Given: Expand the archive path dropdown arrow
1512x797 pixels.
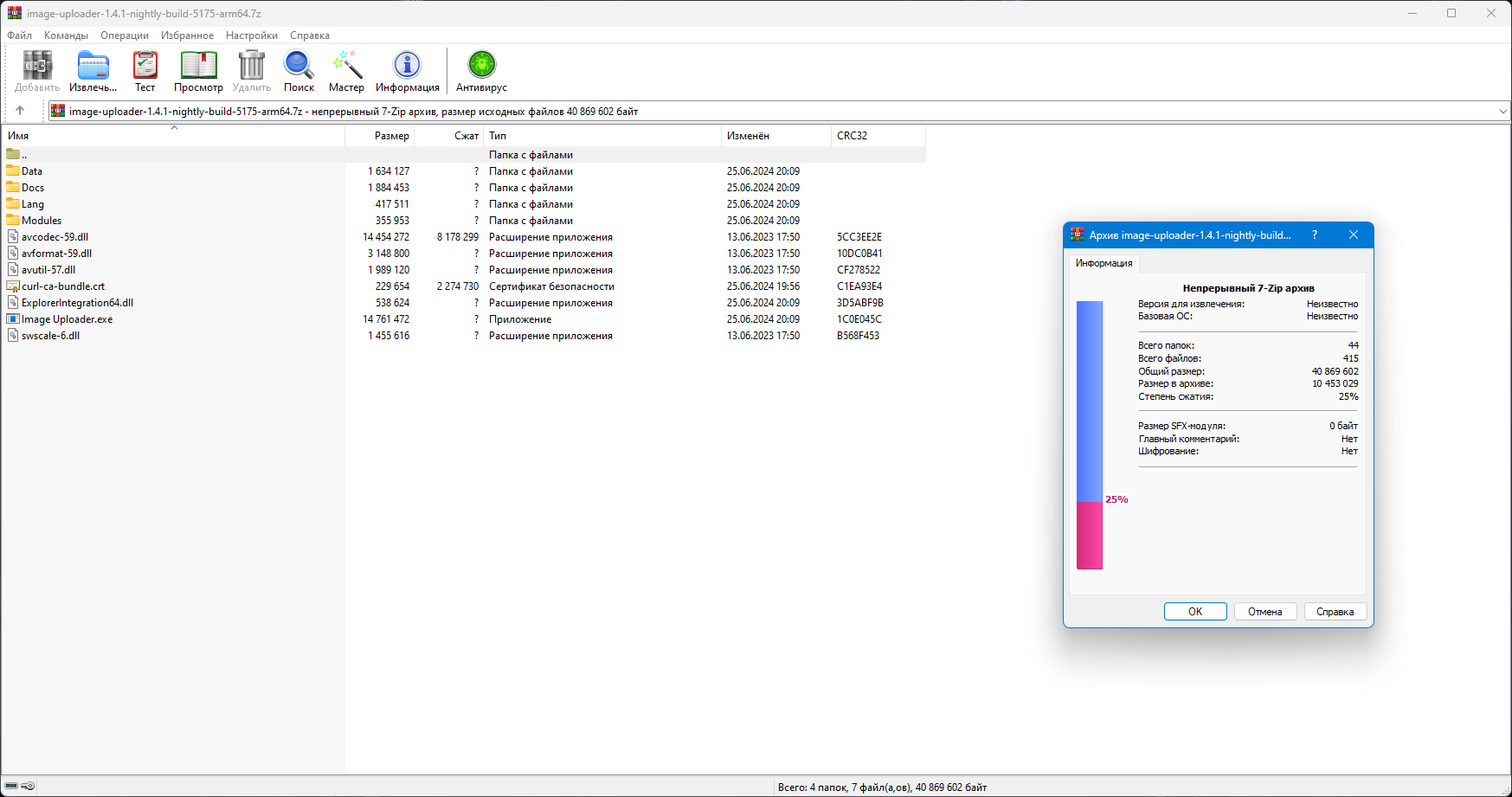Looking at the screenshot, I should point(1502,111).
